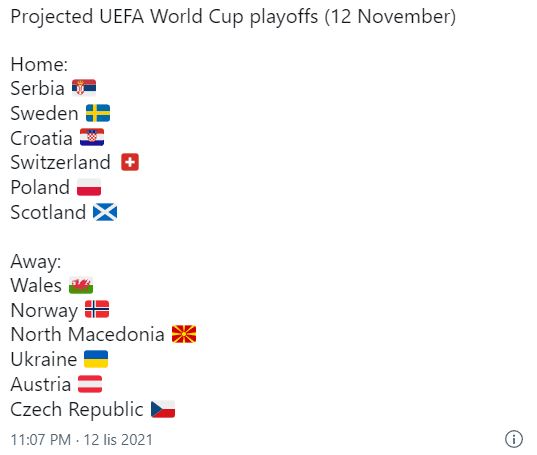
Task: Click the tweet headline text
Action: 233,17
